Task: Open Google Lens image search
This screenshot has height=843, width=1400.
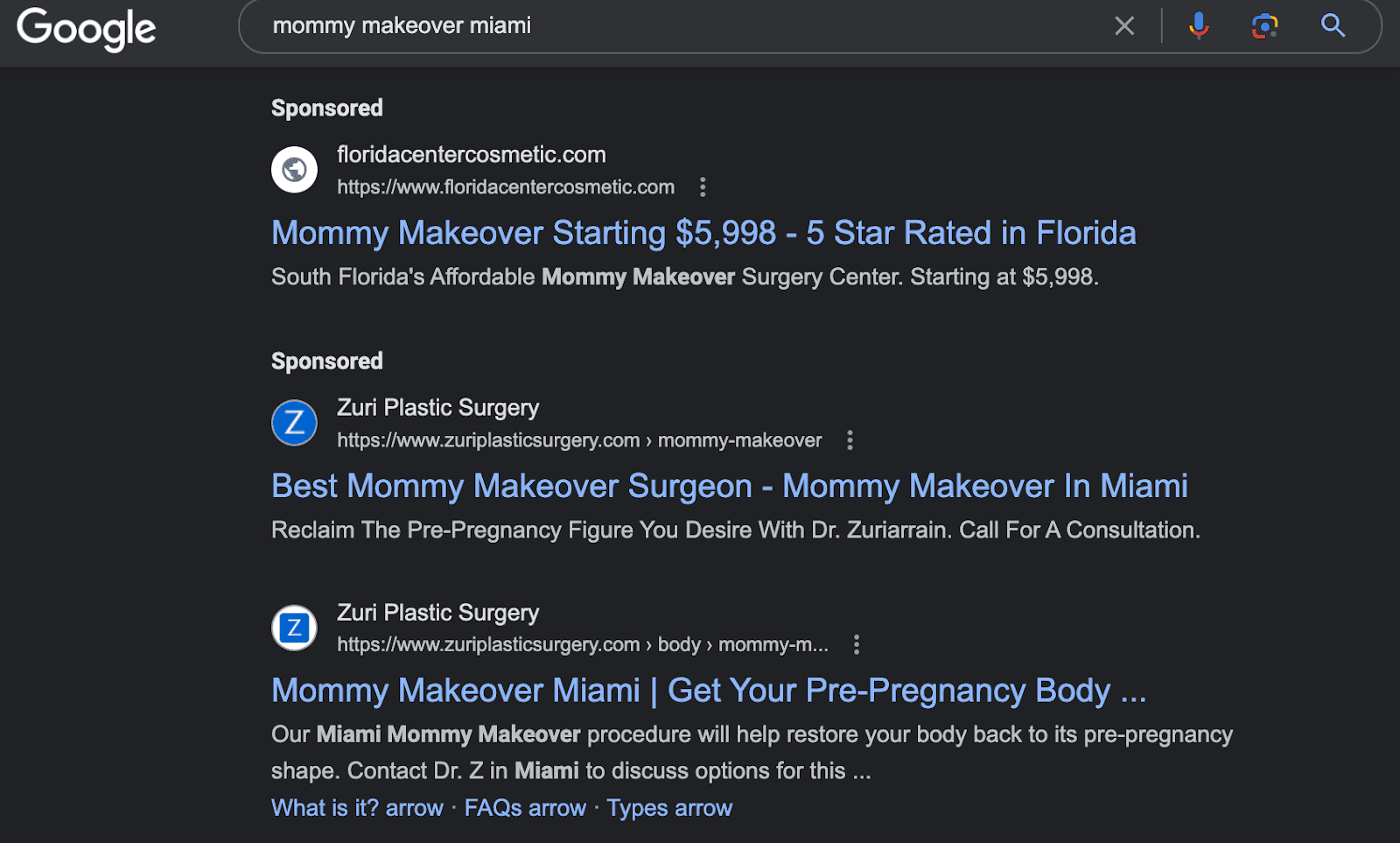Action: pyautogui.click(x=1264, y=25)
